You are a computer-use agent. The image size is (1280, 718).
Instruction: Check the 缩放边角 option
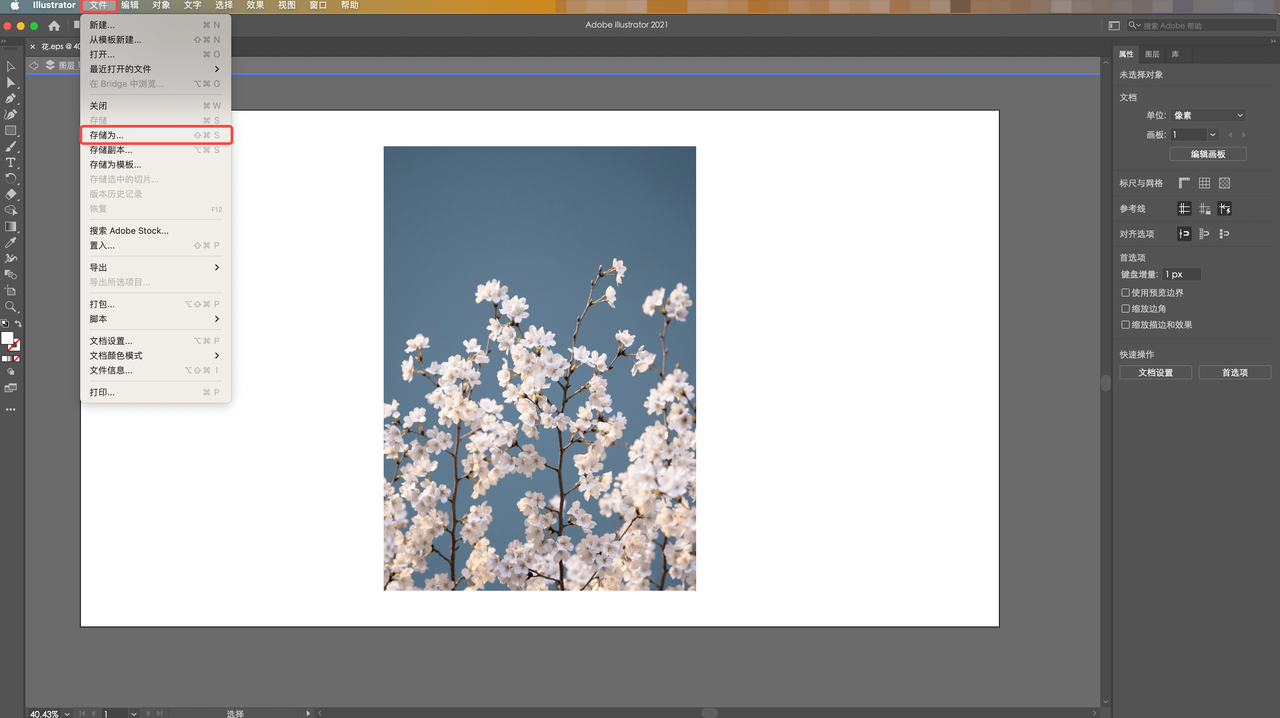tap(1125, 309)
